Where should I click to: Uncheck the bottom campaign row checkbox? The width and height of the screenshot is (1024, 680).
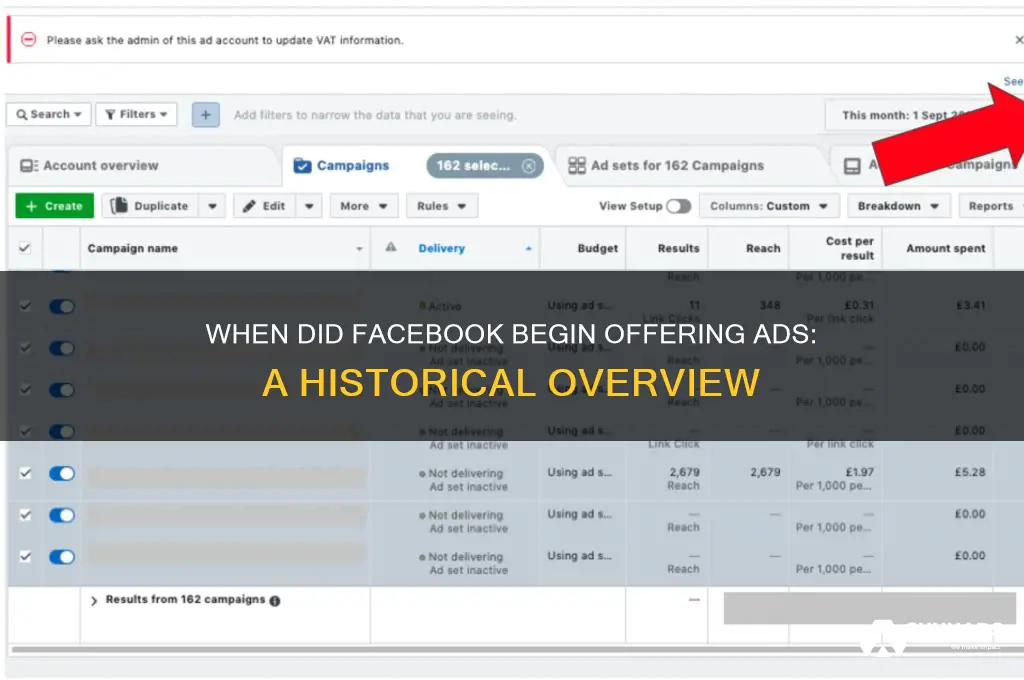coord(25,557)
